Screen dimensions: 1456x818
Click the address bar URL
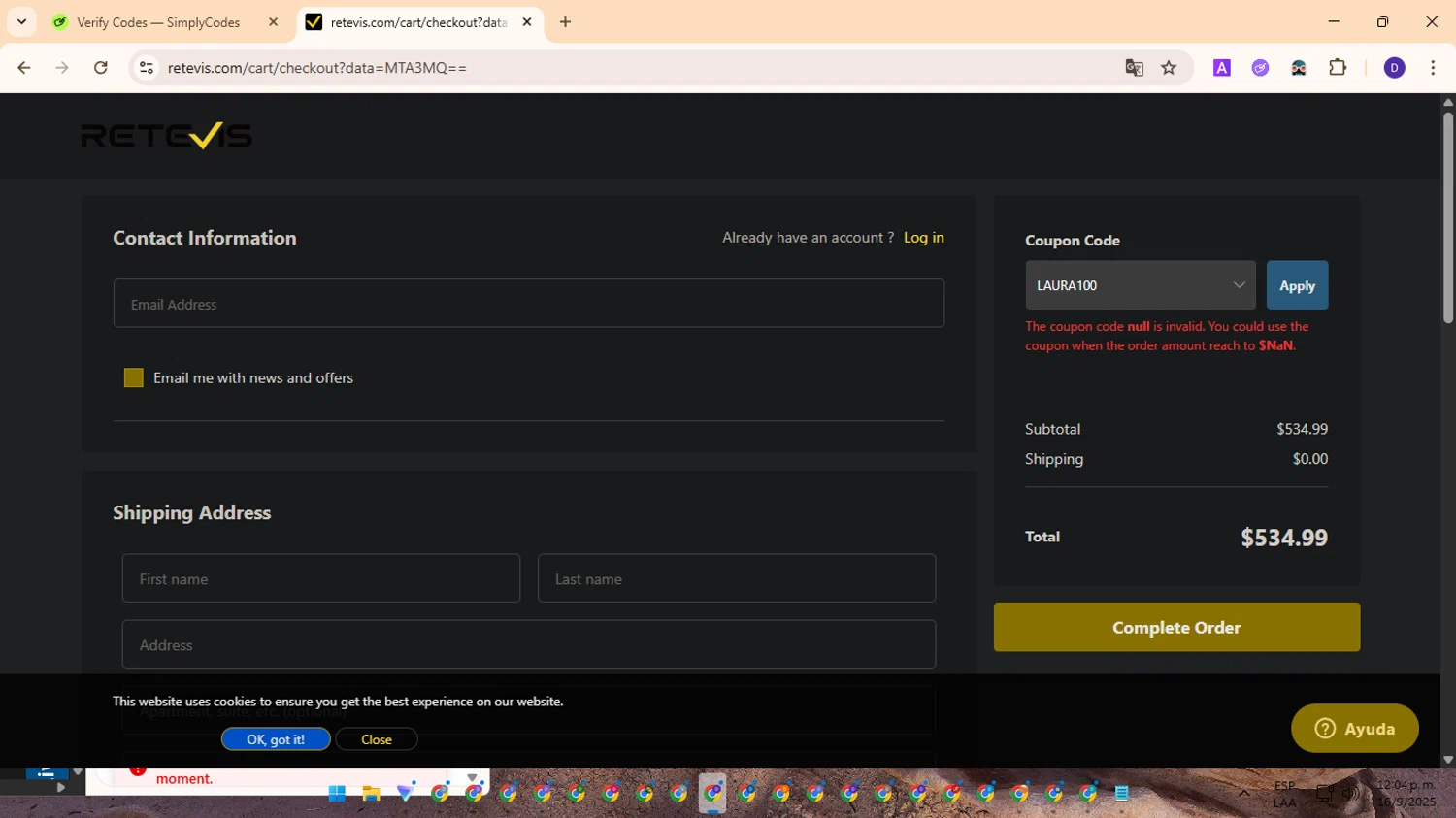pyautogui.click(x=317, y=68)
